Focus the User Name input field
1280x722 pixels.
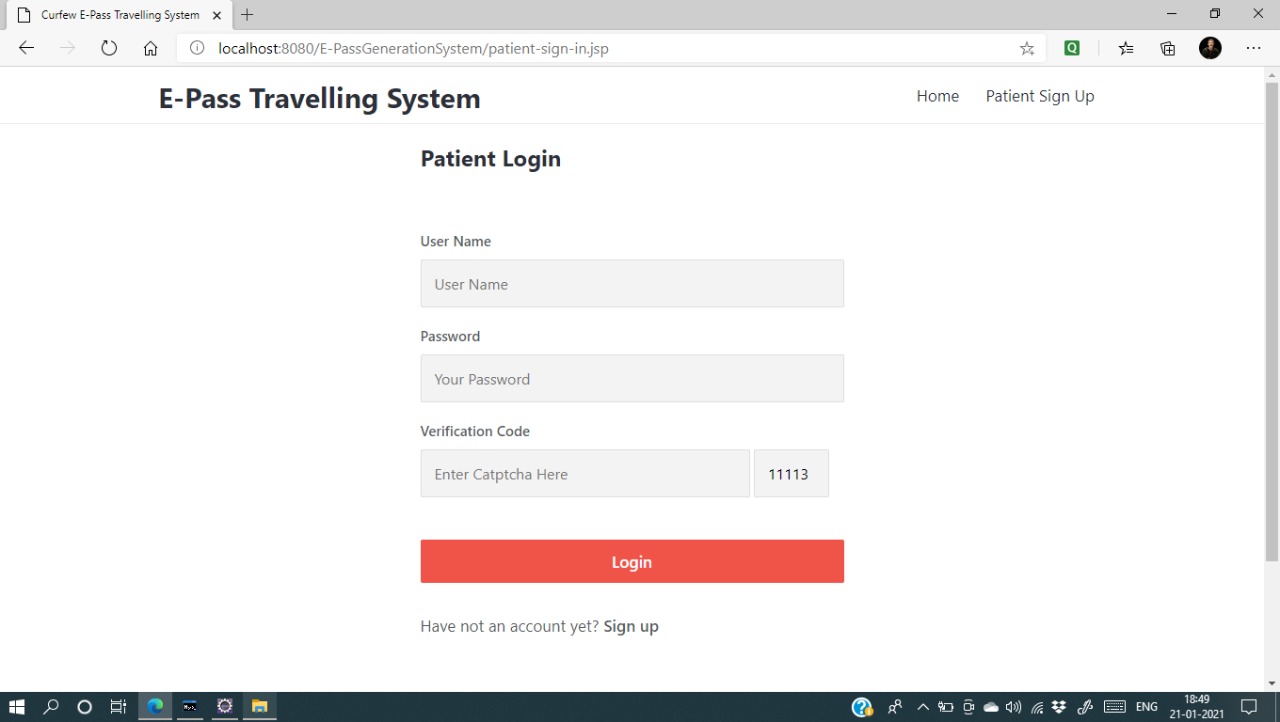pos(632,283)
